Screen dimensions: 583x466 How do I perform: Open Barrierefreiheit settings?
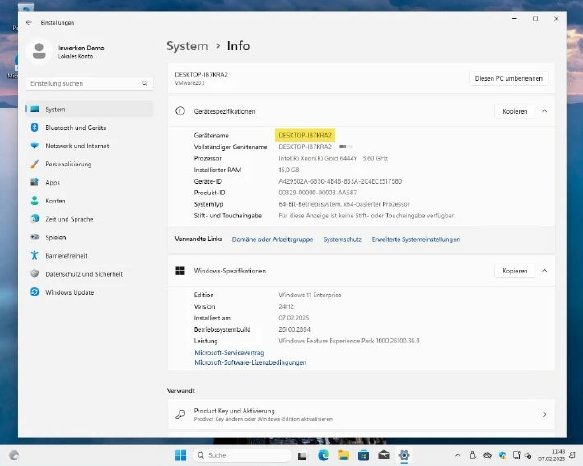pyautogui.click(x=89, y=256)
